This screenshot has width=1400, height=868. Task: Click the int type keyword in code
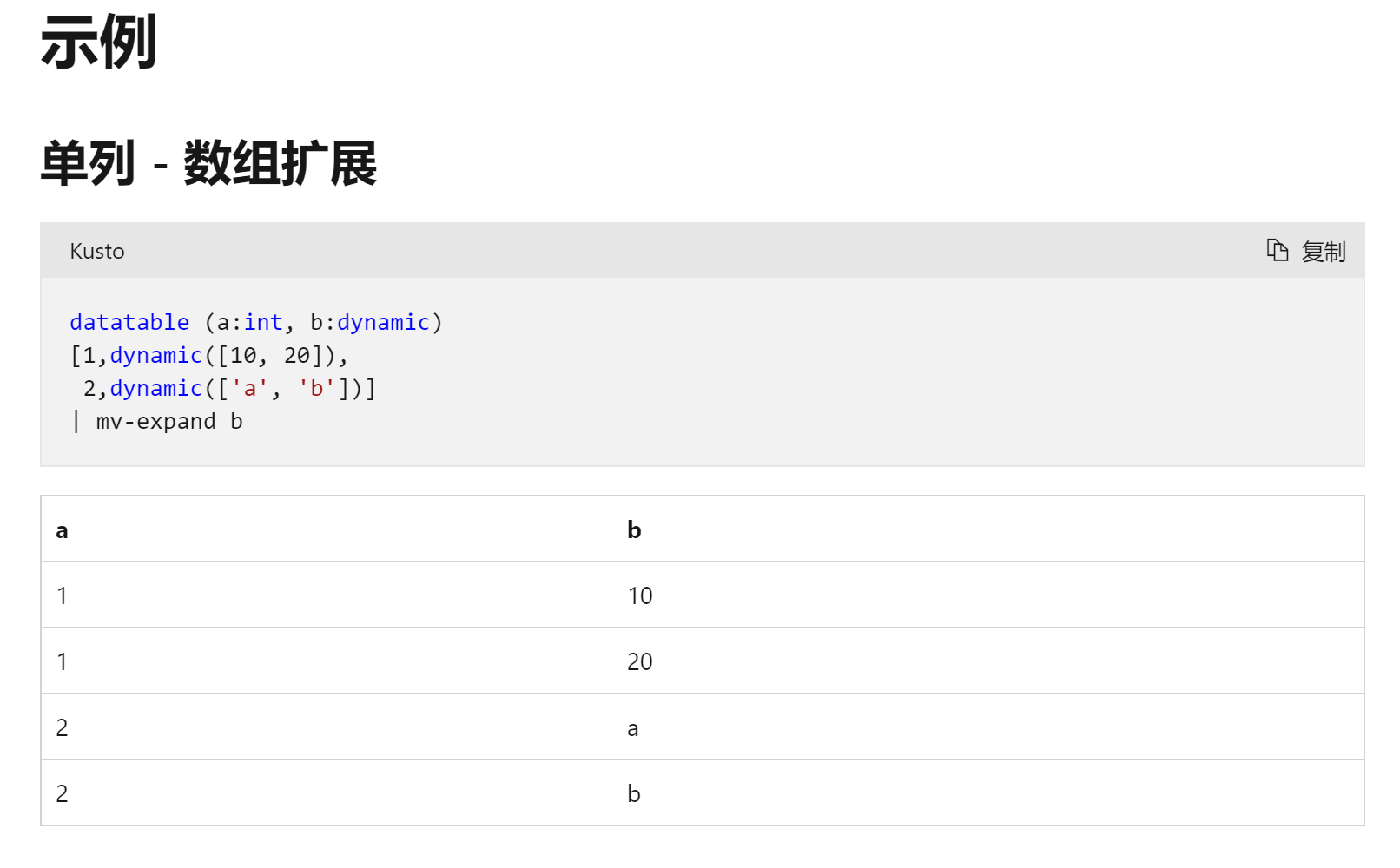pos(263,323)
